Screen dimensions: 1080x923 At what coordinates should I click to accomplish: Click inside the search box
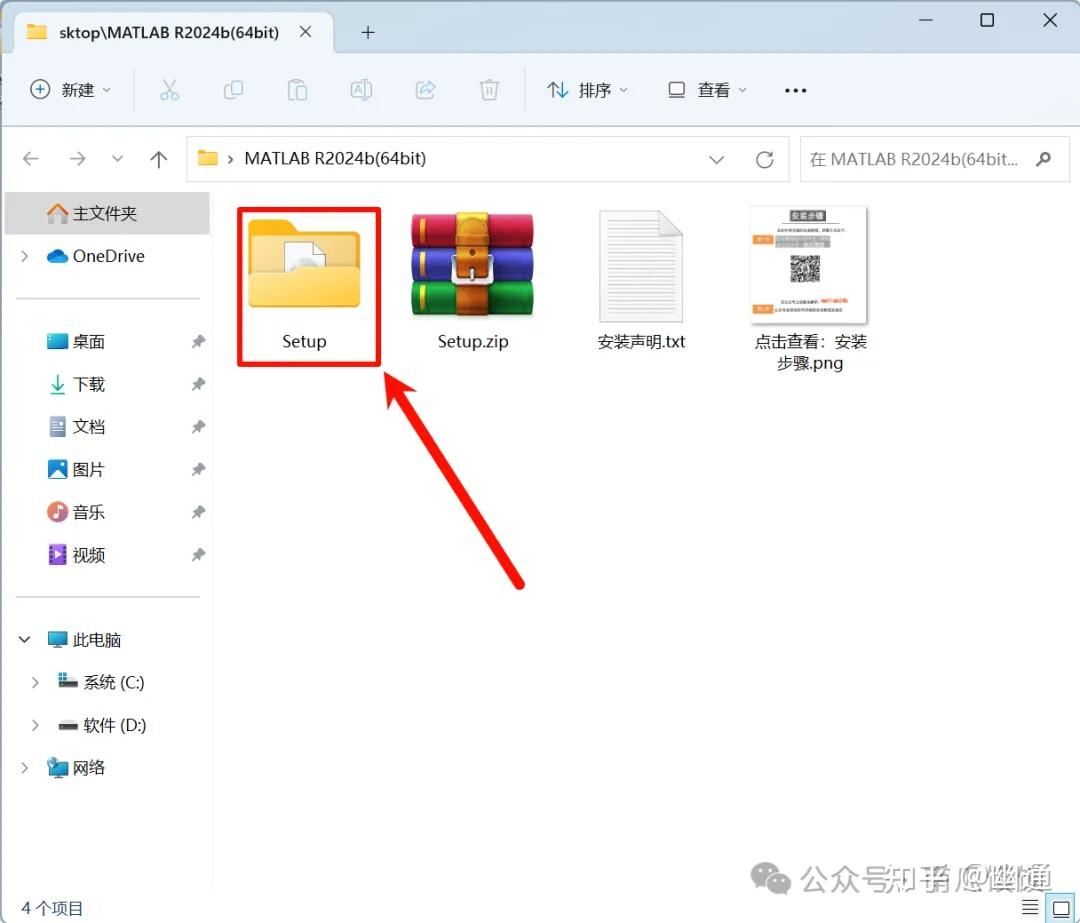coord(920,158)
